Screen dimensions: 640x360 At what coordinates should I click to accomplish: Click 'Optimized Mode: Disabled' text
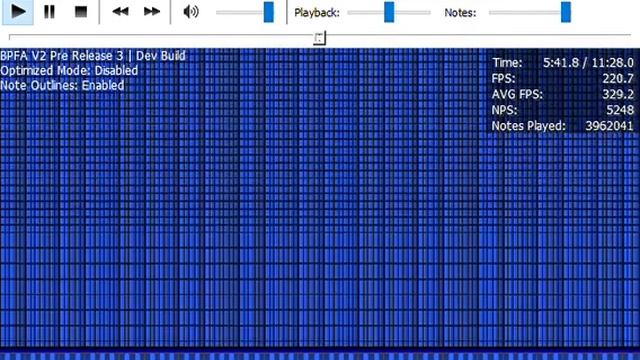click(x=69, y=71)
